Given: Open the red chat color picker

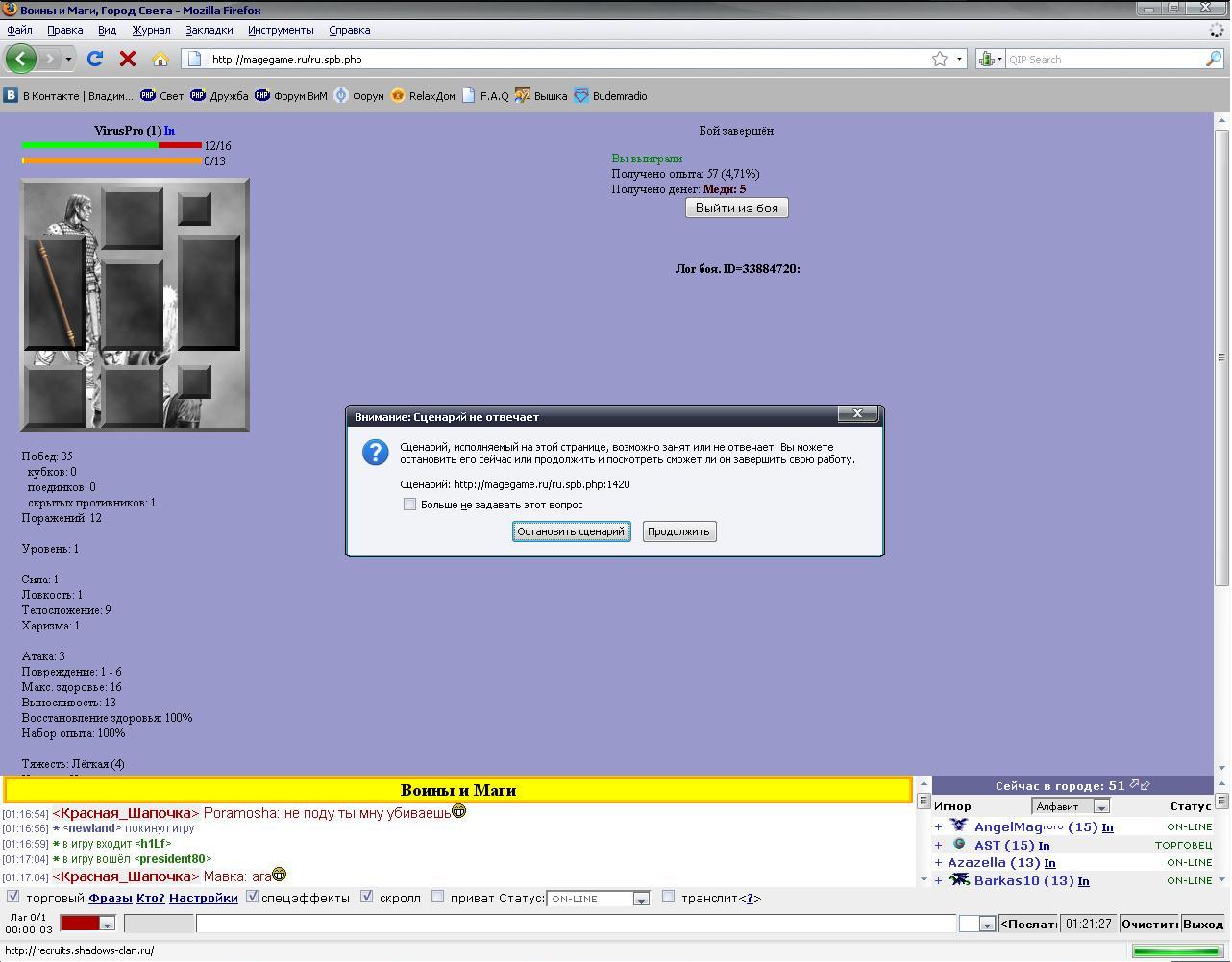Looking at the screenshot, I should [107, 924].
